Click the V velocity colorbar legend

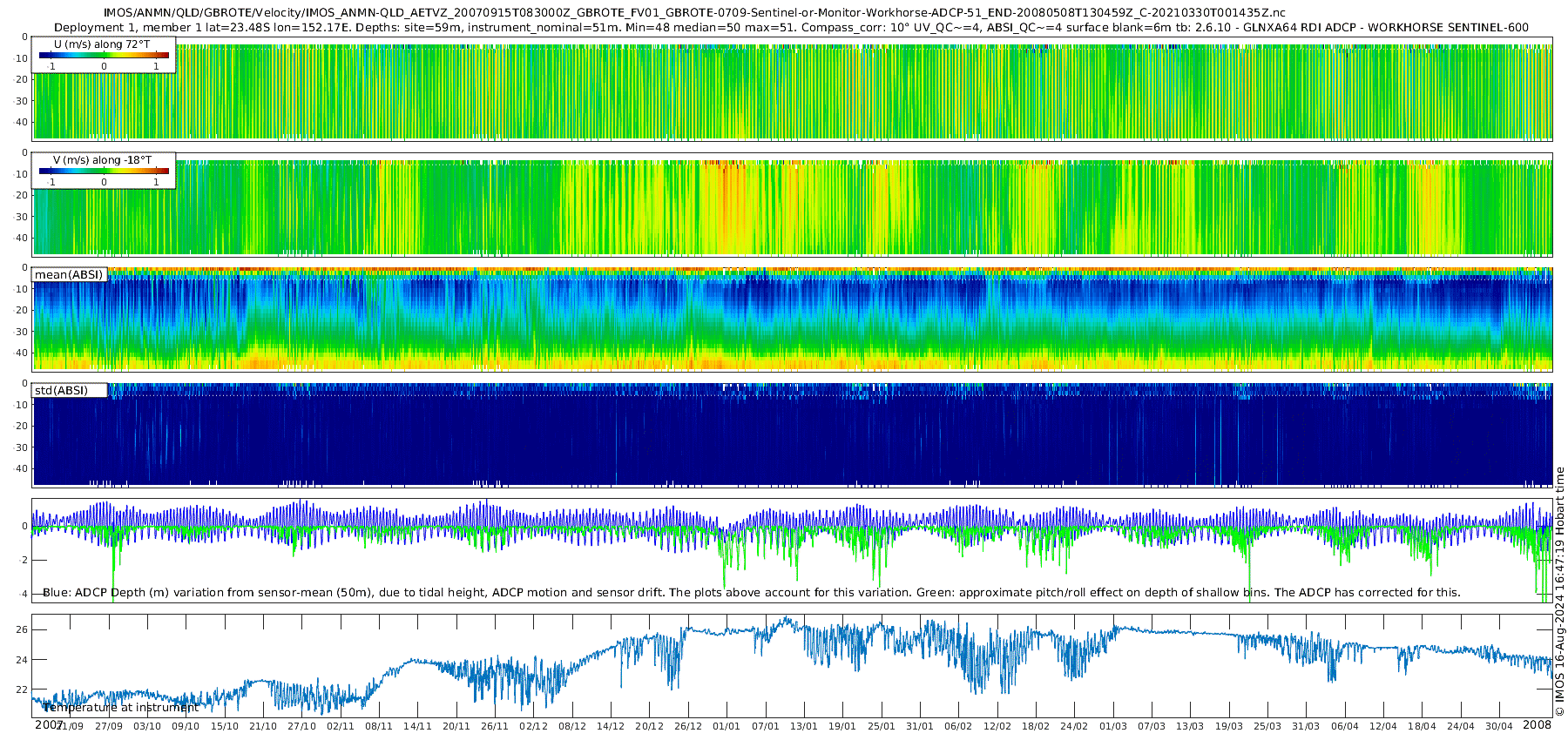pyautogui.click(x=104, y=171)
